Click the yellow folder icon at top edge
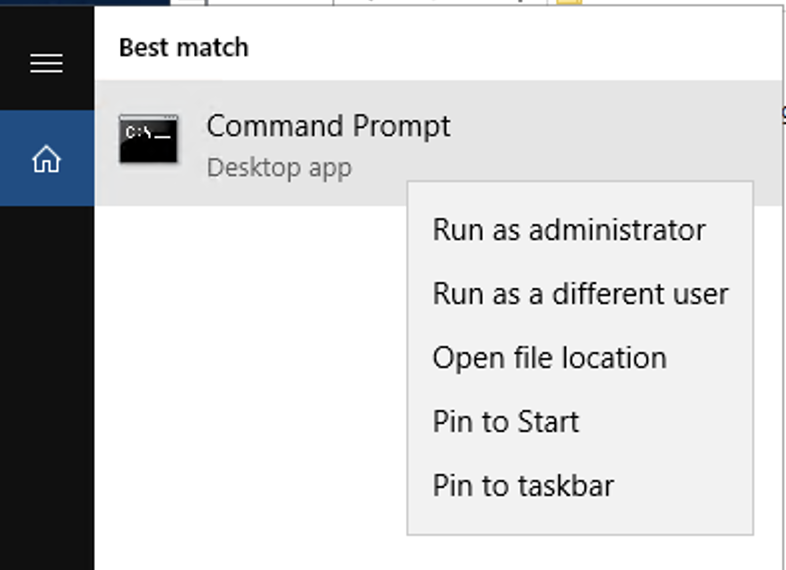Screen dimensions: 786x570 [569, 2]
